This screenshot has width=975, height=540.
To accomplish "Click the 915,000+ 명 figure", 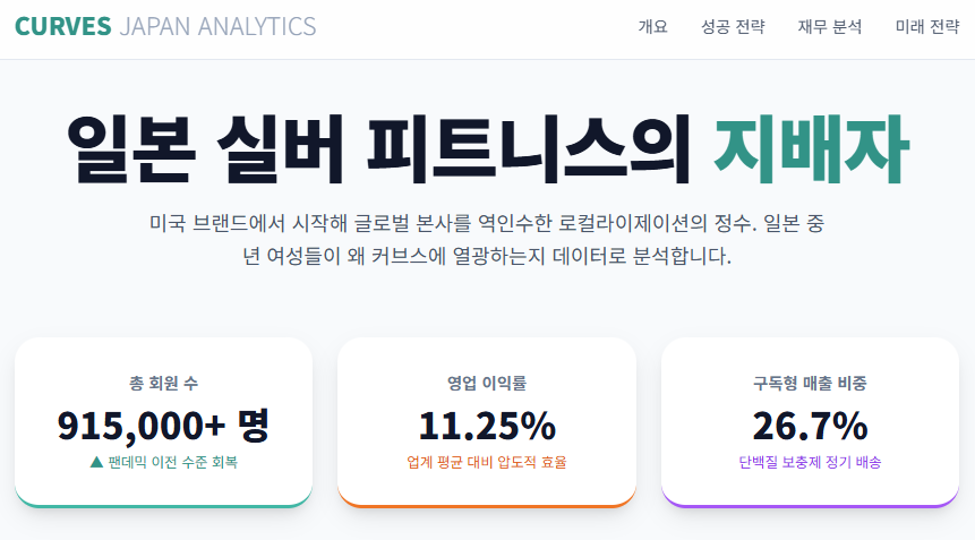I will coord(164,426).
